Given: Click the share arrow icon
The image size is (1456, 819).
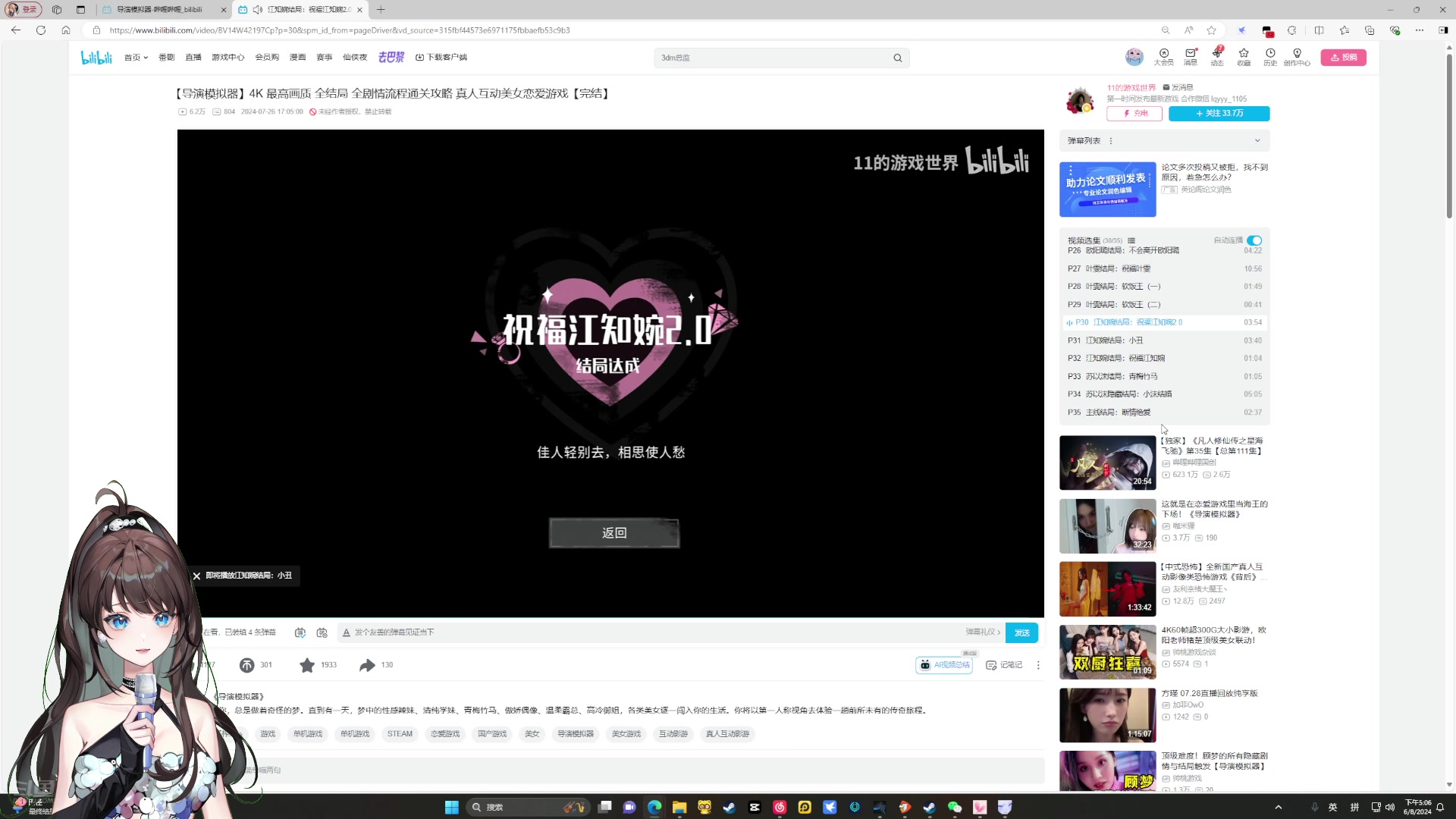Looking at the screenshot, I should point(367,665).
